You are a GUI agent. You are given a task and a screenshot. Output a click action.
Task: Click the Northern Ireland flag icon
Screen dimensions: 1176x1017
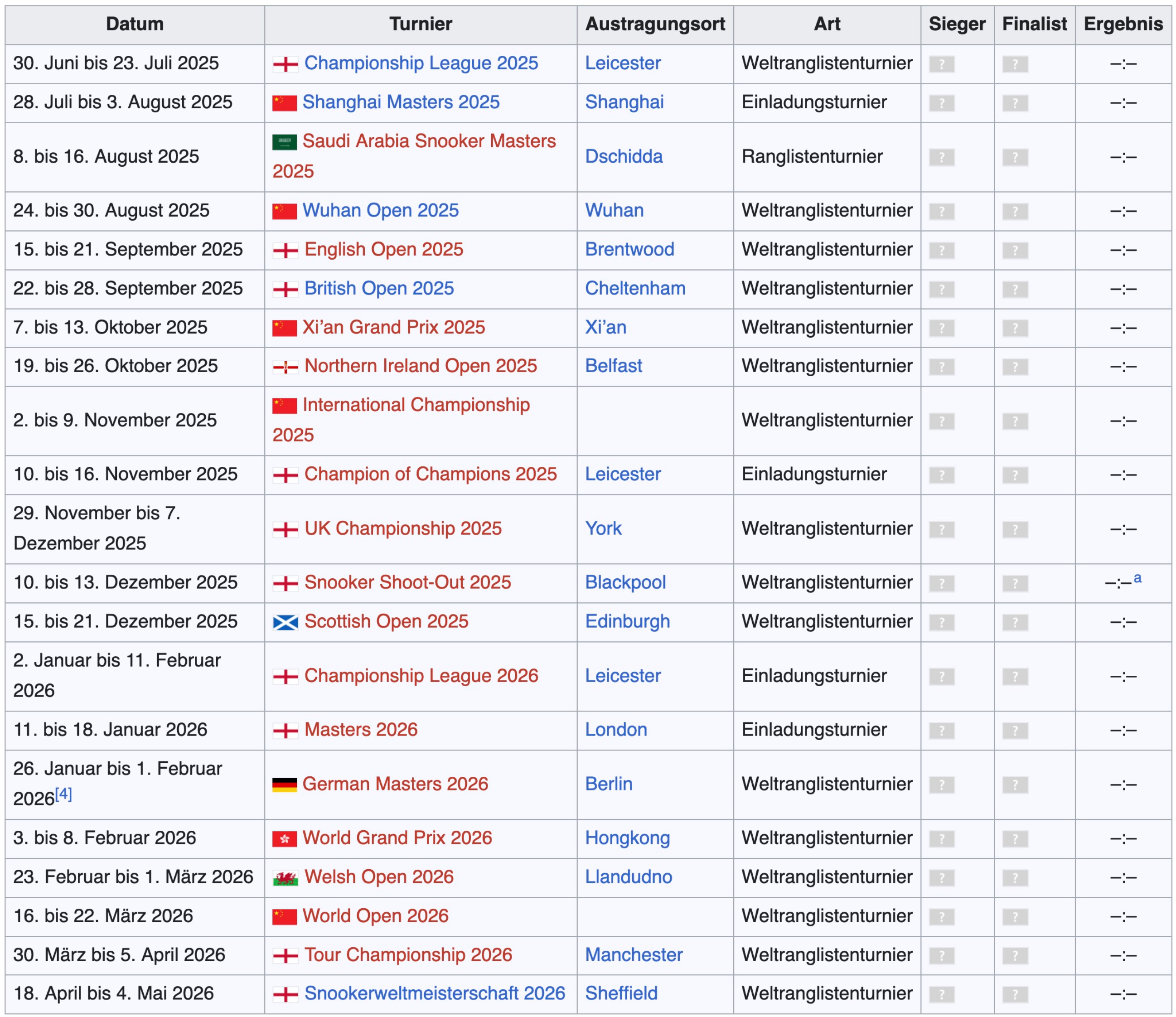(x=285, y=367)
